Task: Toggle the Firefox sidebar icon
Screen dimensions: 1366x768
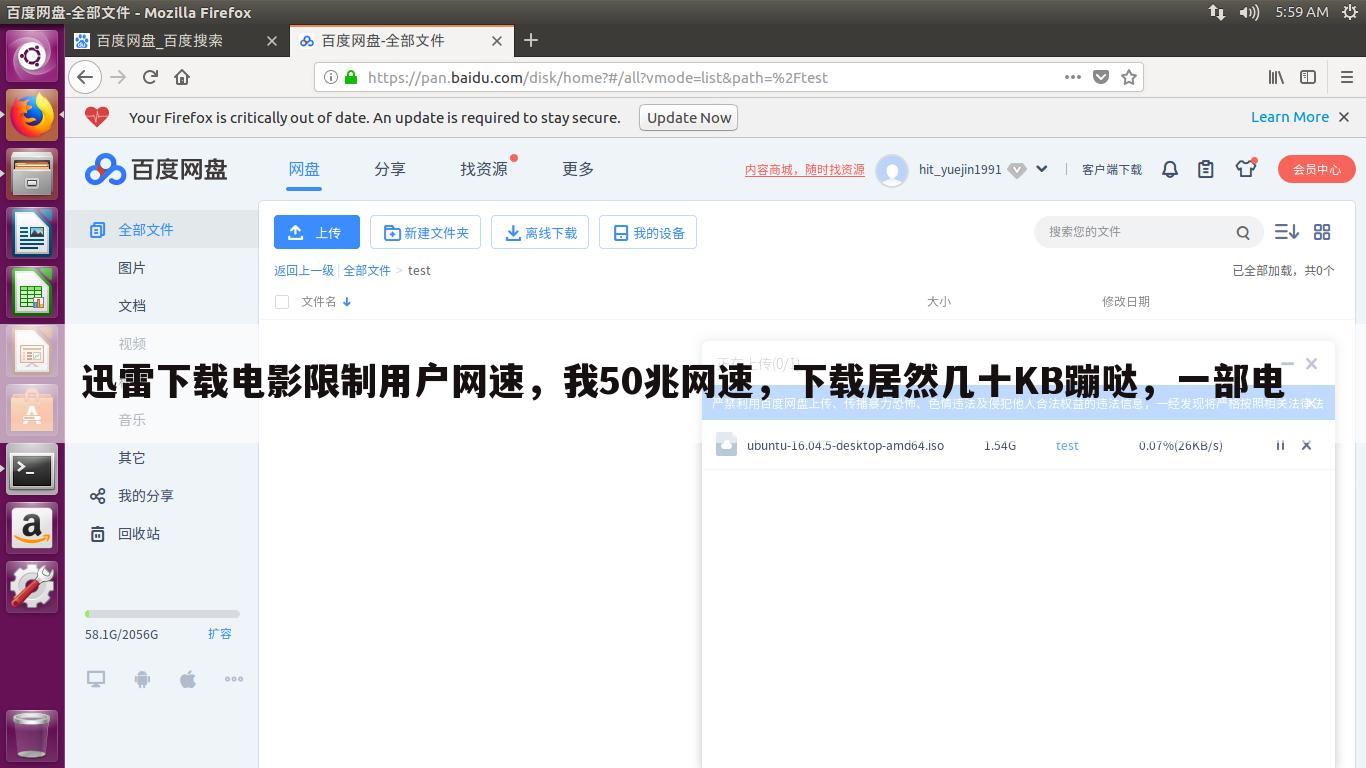Action: (x=1308, y=77)
